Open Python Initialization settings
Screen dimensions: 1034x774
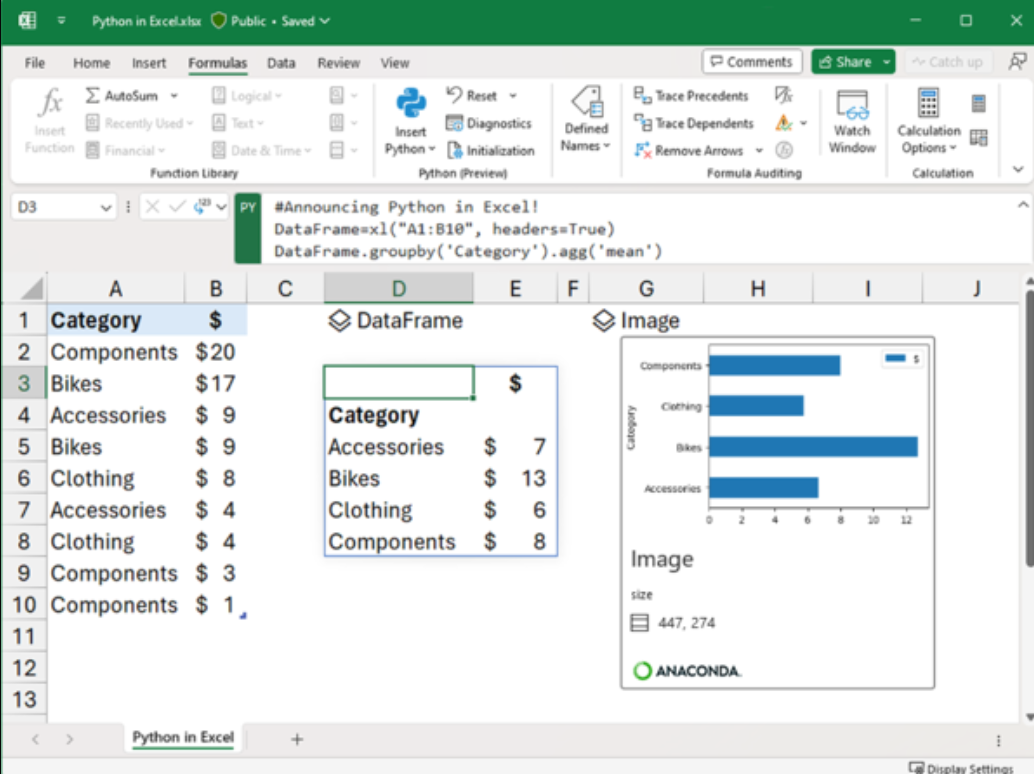491,151
